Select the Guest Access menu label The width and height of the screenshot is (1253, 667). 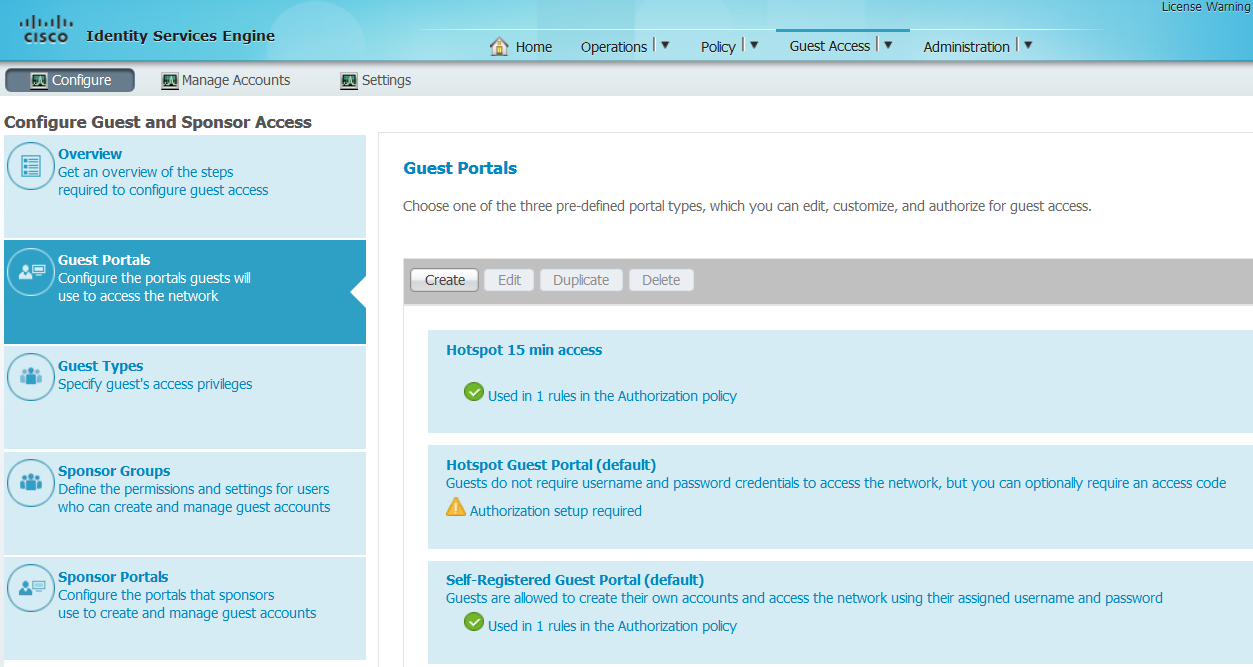coord(830,46)
